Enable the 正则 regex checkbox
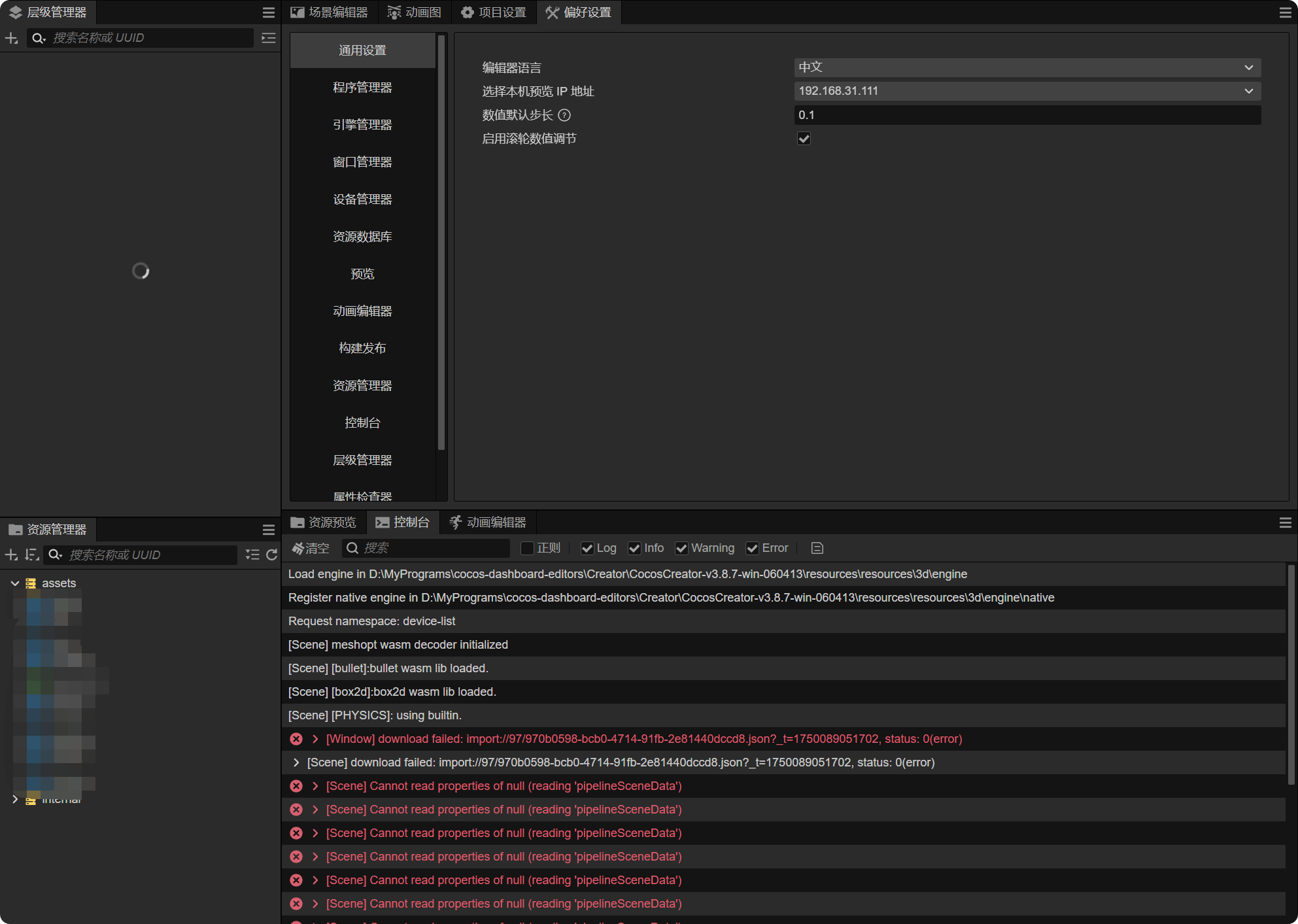 527,548
